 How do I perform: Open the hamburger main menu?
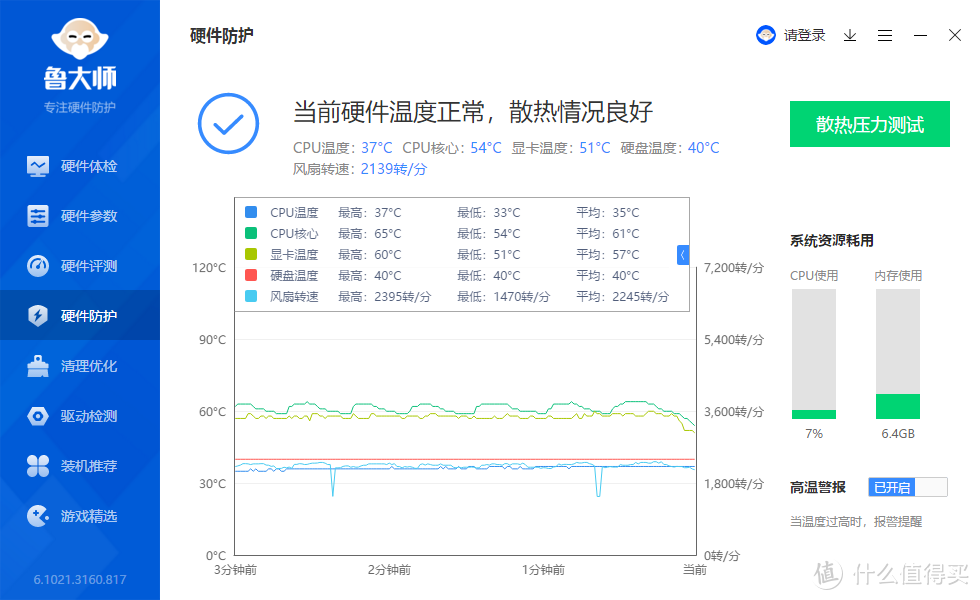884,35
